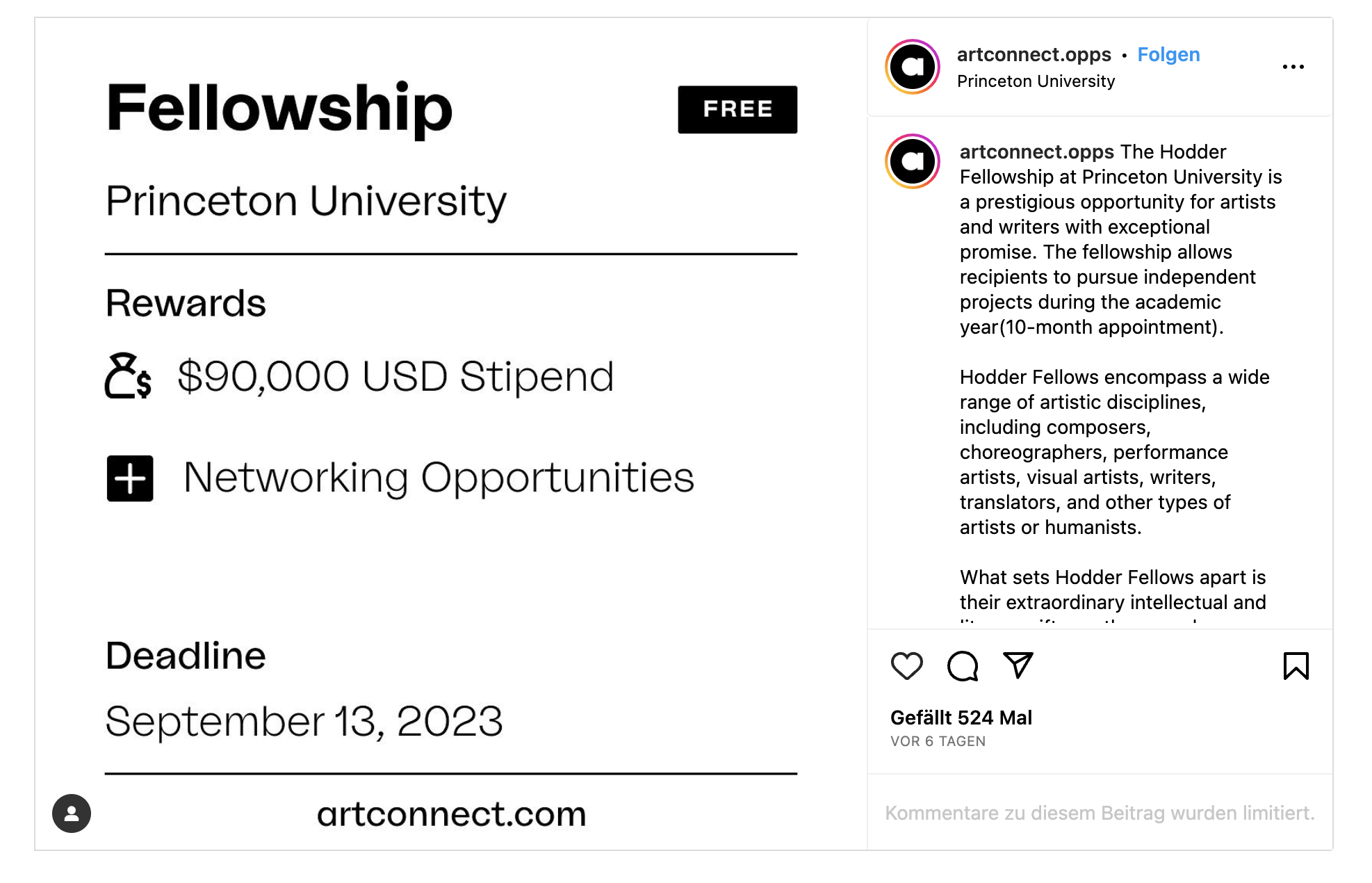
Task: Open artconnect.opps username in header
Action: [x=1034, y=54]
